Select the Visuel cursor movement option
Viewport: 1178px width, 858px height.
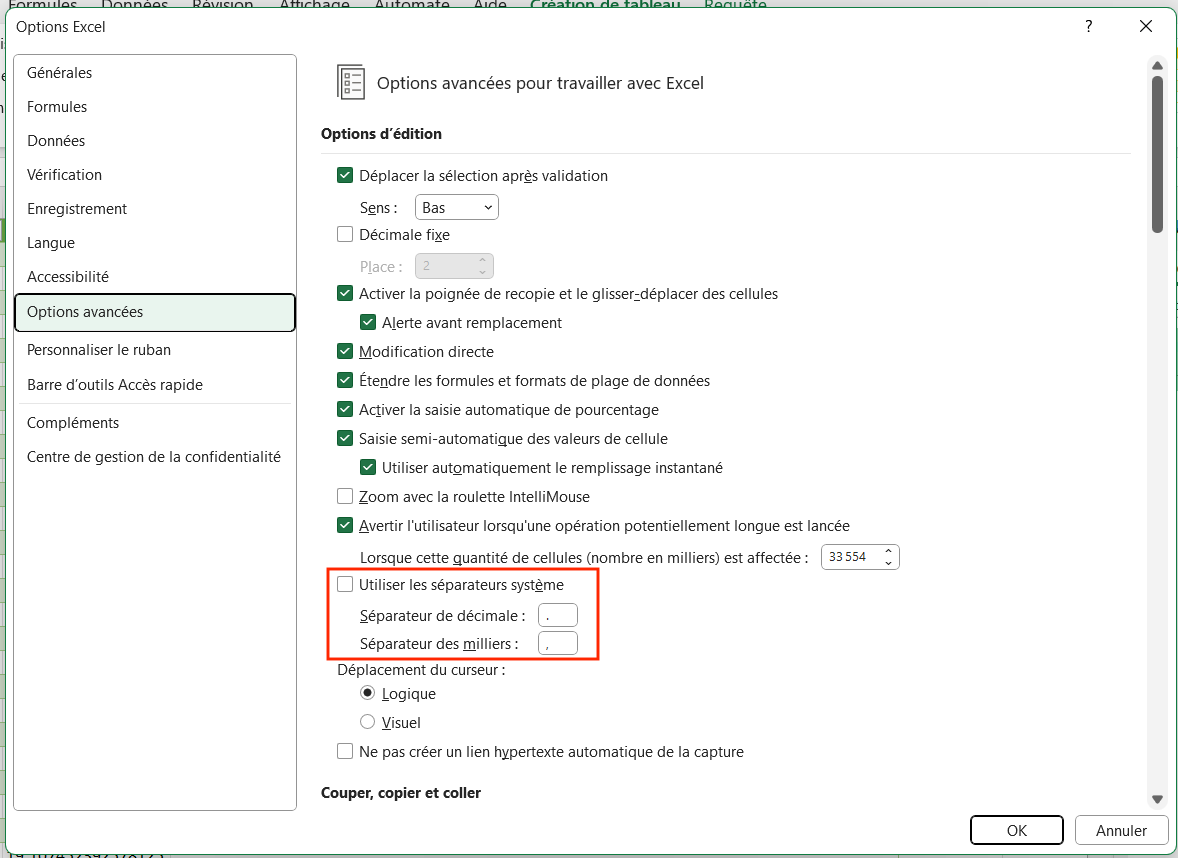point(367,722)
